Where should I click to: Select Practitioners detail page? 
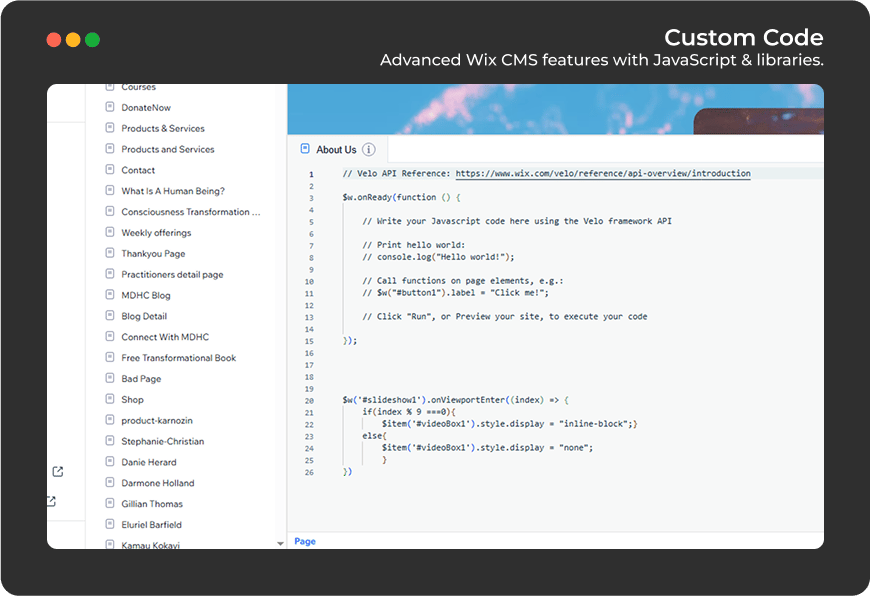coord(173,275)
